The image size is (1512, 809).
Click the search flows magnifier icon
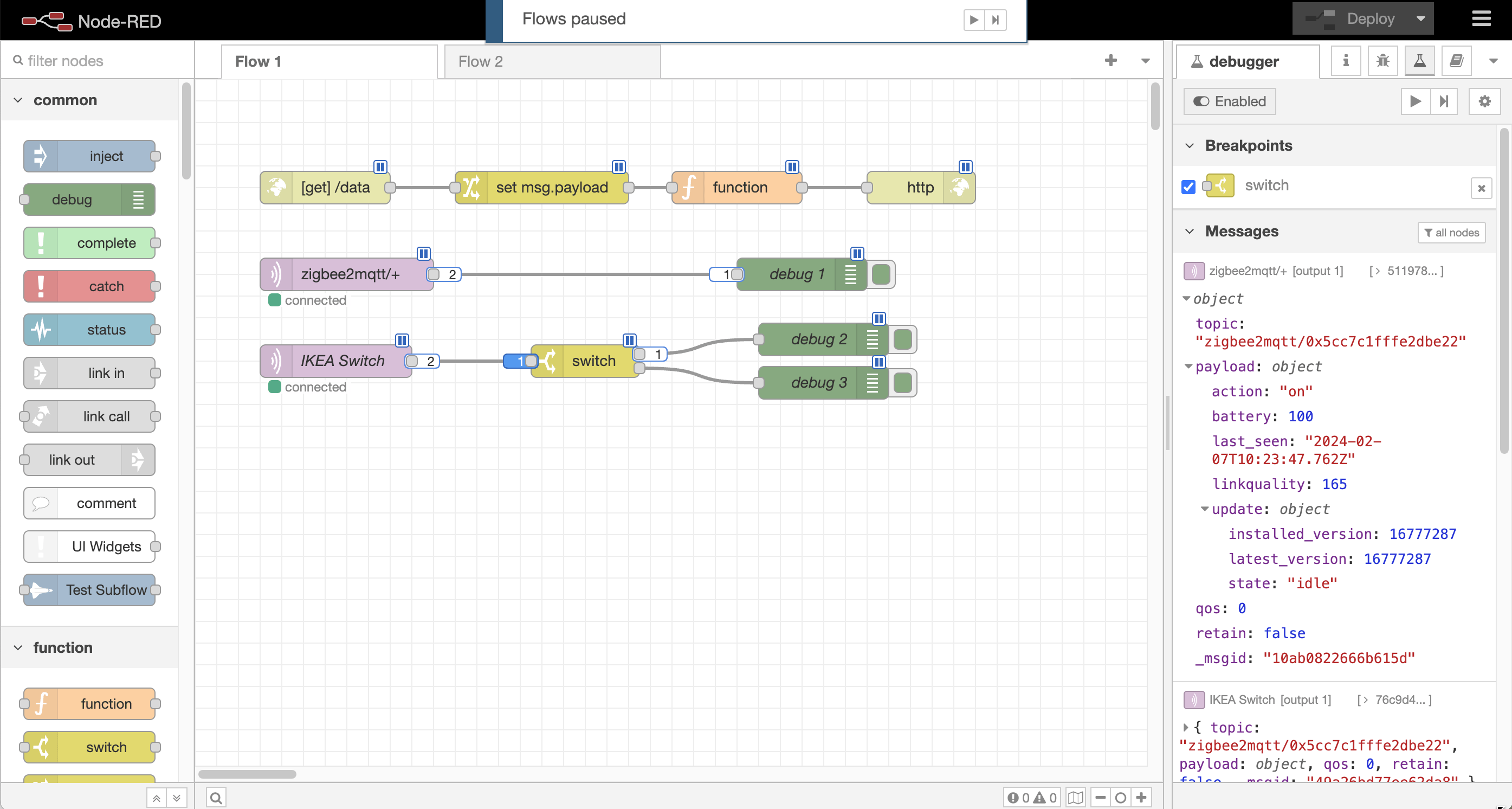(216, 797)
